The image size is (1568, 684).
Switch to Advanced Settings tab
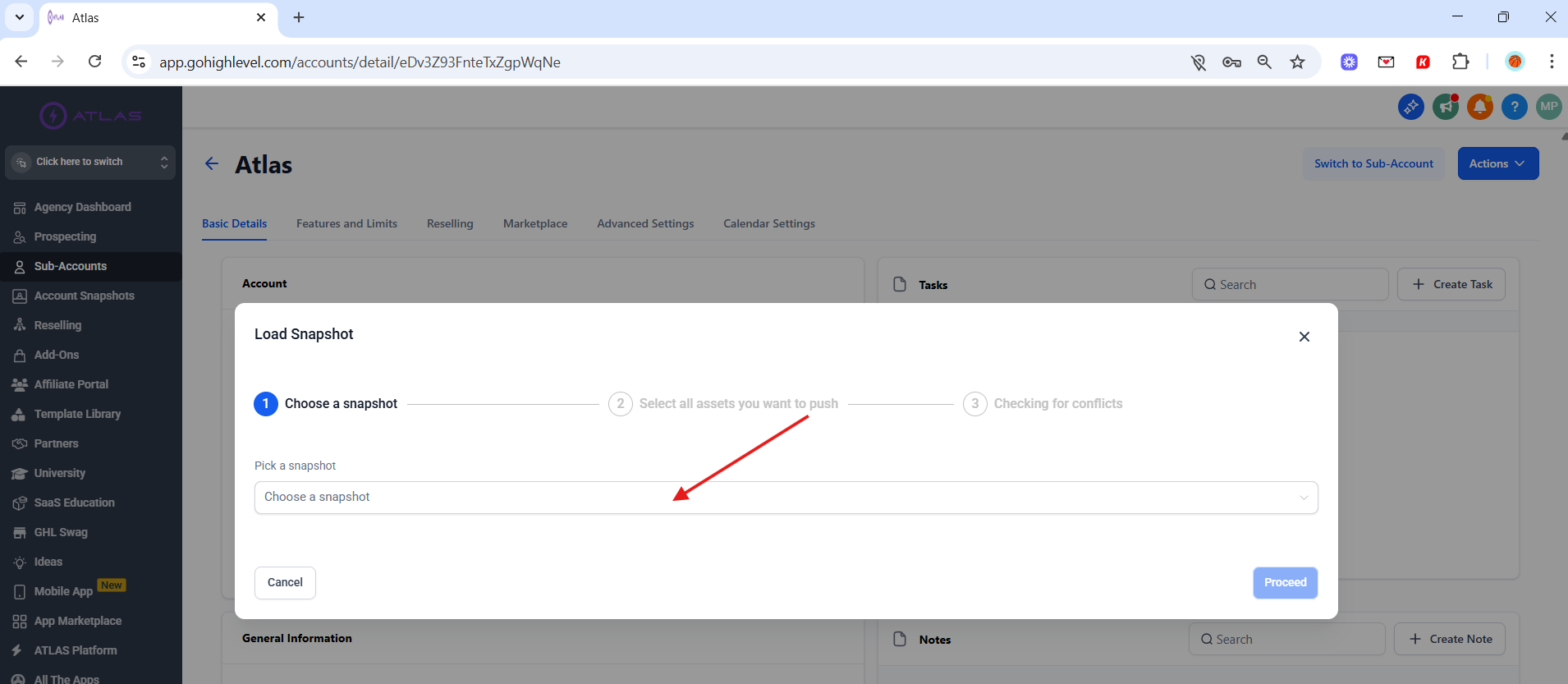[645, 223]
